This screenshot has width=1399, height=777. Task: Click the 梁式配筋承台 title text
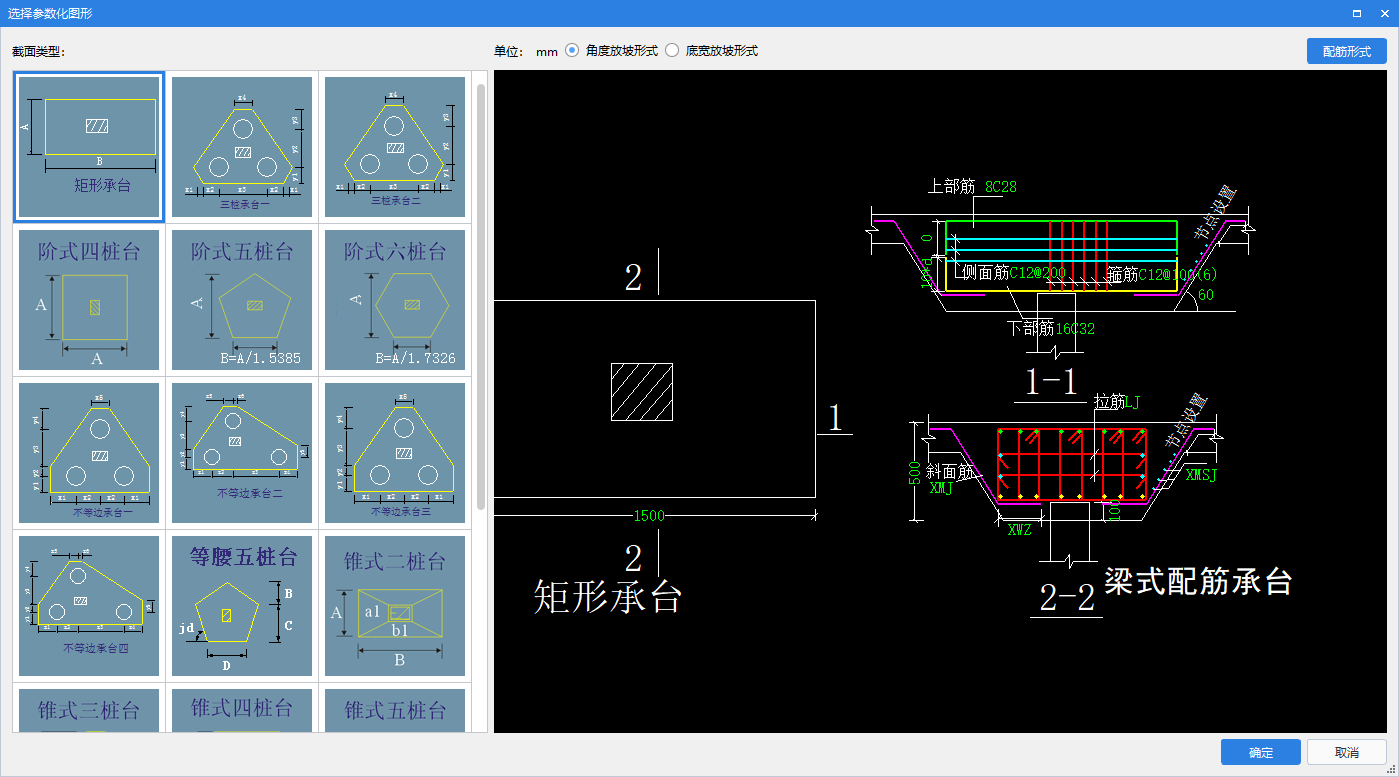[1198, 581]
